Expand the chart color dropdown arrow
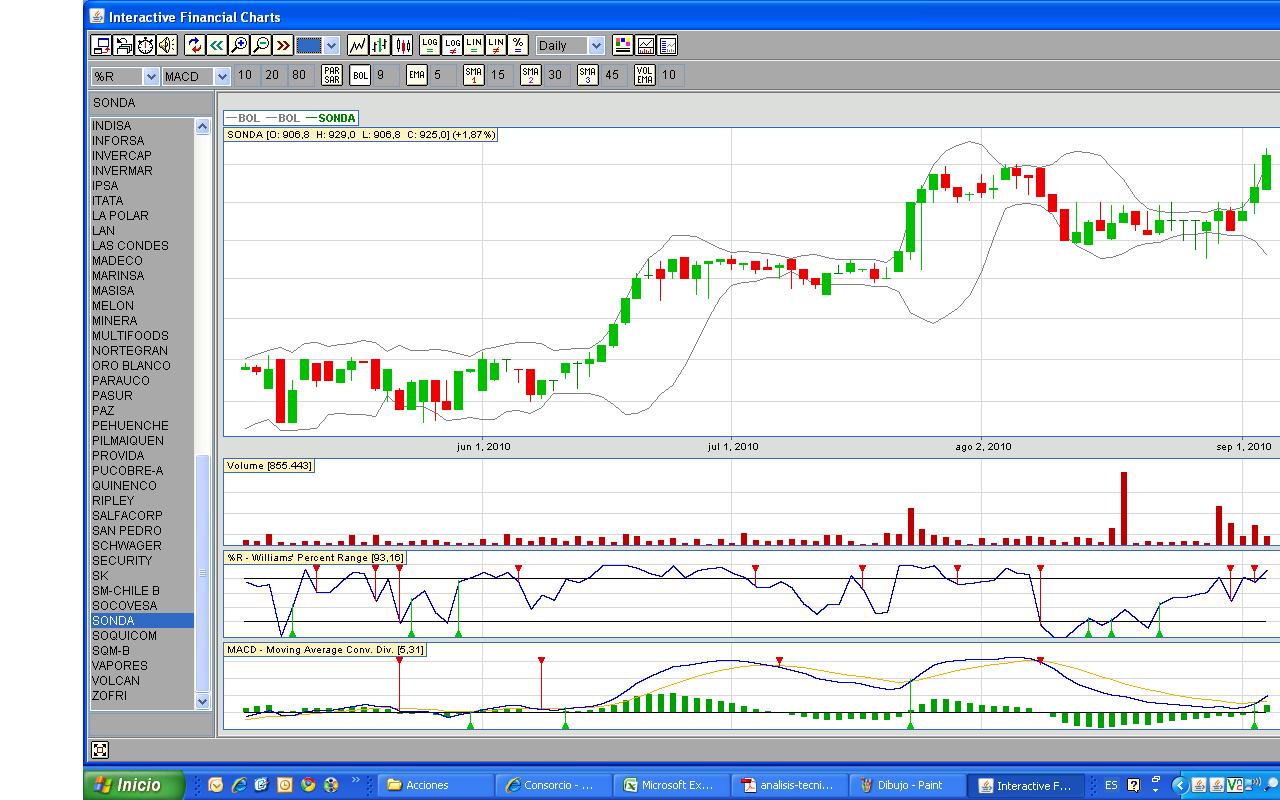Image resolution: width=1280 pixels, height=800 pixels. point(332,45)
